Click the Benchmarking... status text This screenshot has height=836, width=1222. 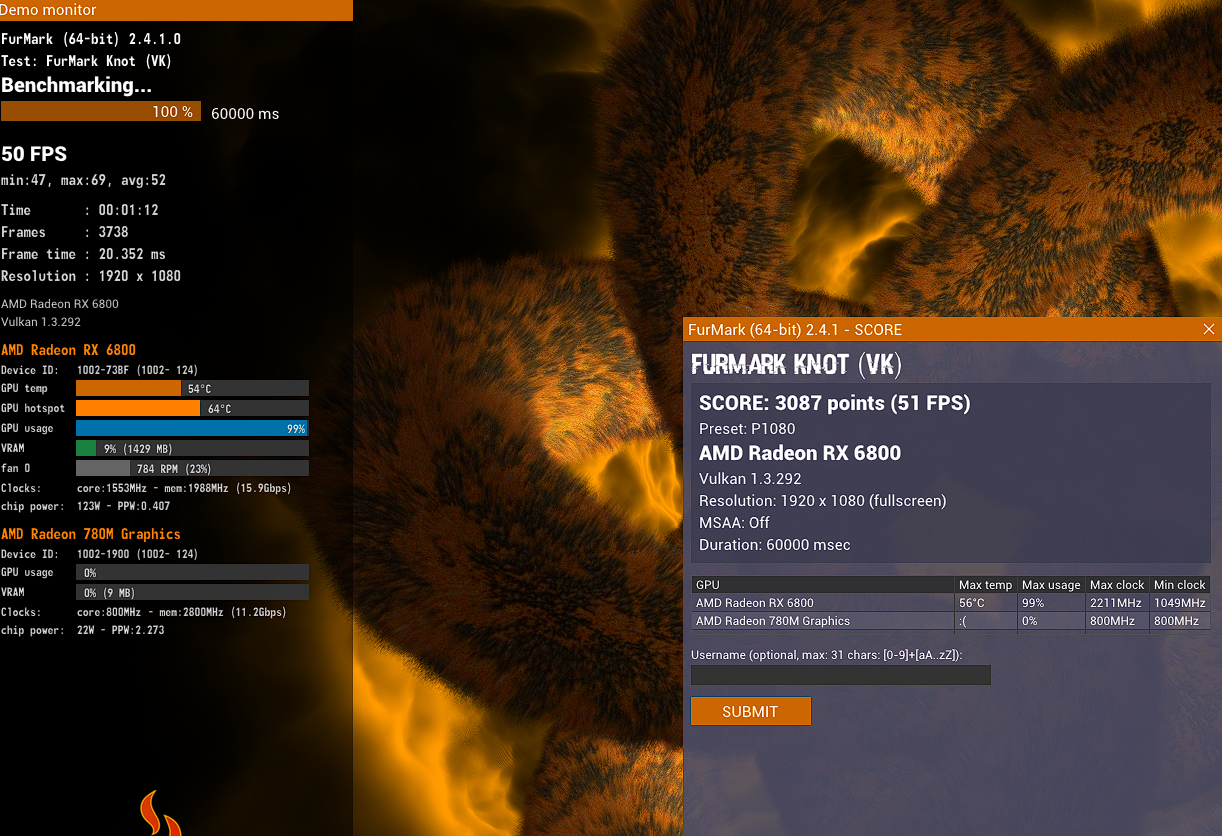tap(76, 86)
